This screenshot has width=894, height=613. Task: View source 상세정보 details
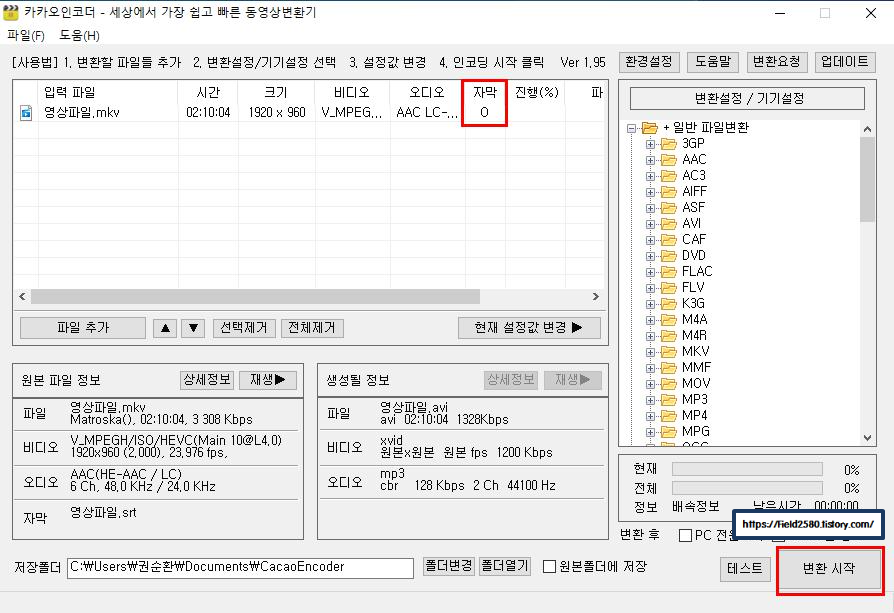pyautogui.click(x=207, y=380)
